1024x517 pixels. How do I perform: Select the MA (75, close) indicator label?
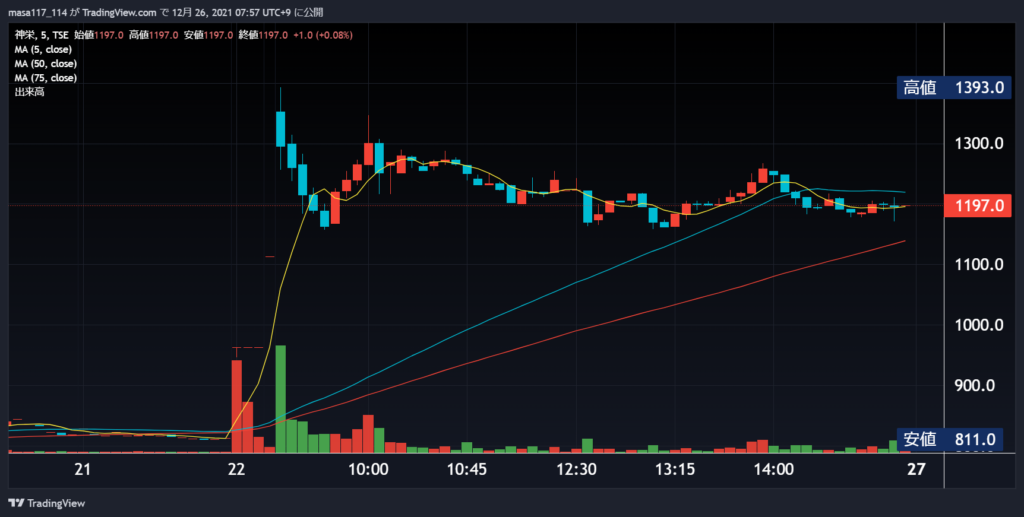tap(46, 78)
